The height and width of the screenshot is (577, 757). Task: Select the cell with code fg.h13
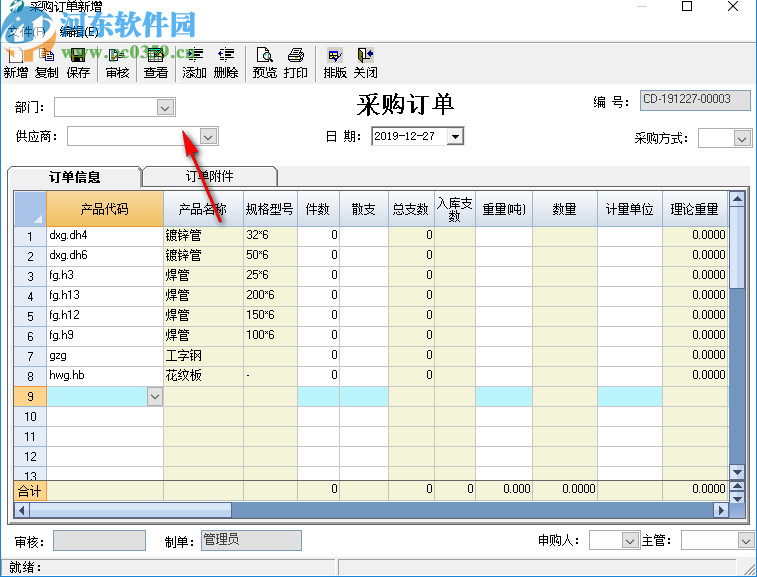(x=105, y=296)
